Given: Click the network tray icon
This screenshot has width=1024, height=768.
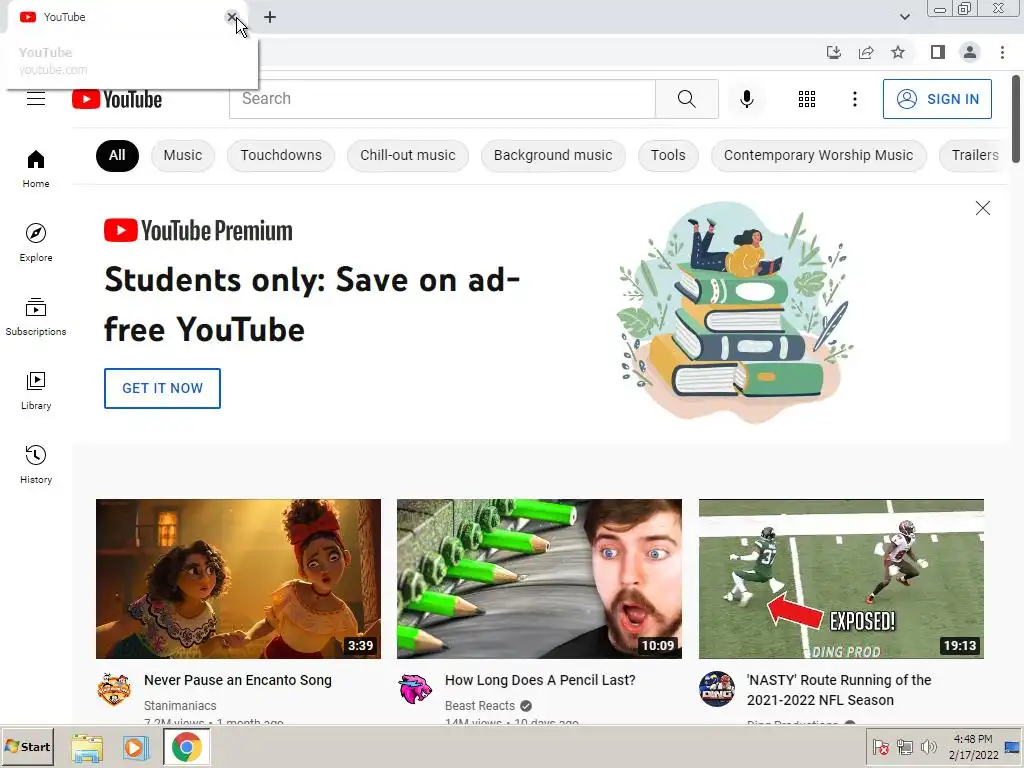Looking at the screenshot, I should (904, 746).
